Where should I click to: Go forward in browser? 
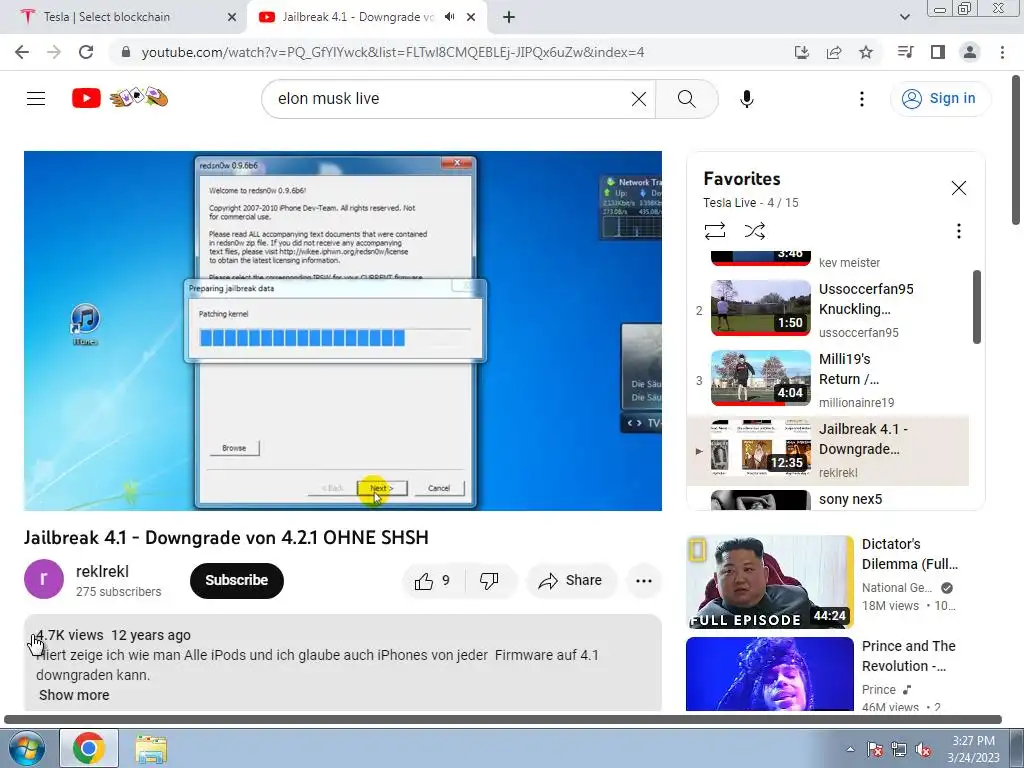54,52
